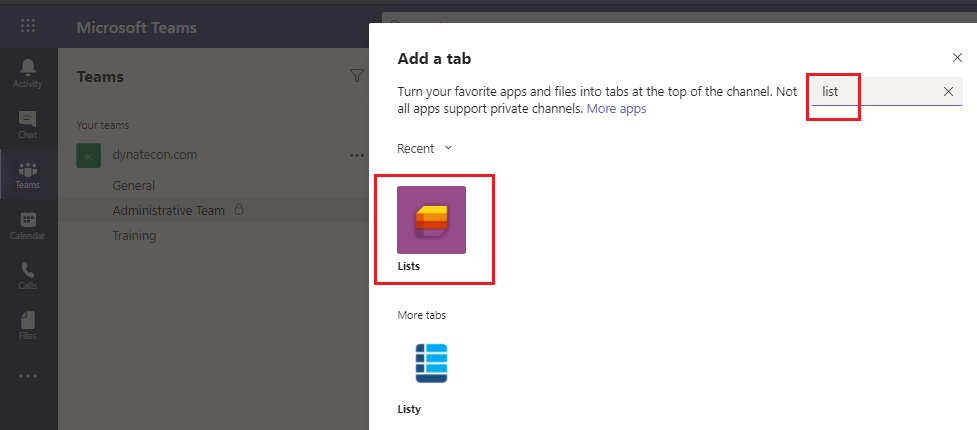The height and width of the screenshot is (430, 977).
Task: Open the Activity bell icon
Action: 28,71
